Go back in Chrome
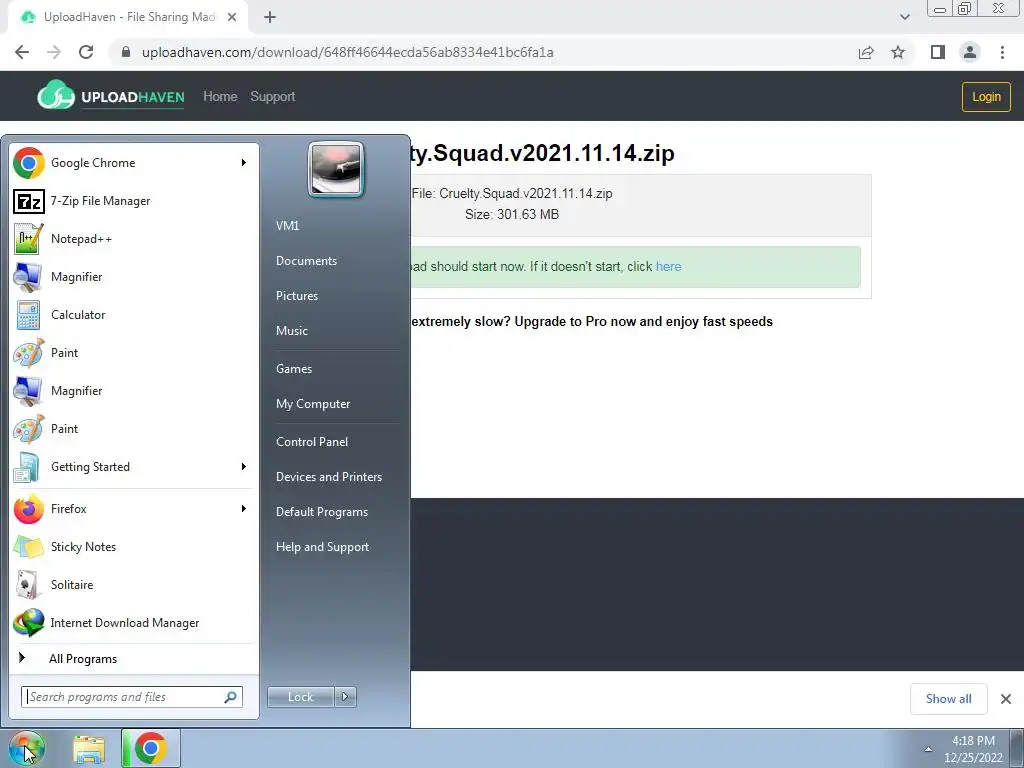Viewport: 1024px width, 768px height. pyautogui.click(x=22, y=52)
